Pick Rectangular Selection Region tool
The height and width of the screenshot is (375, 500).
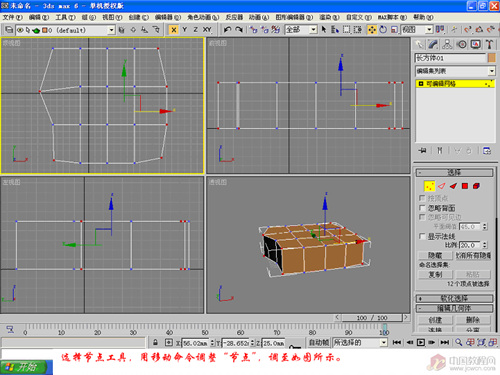click(347, 30)
